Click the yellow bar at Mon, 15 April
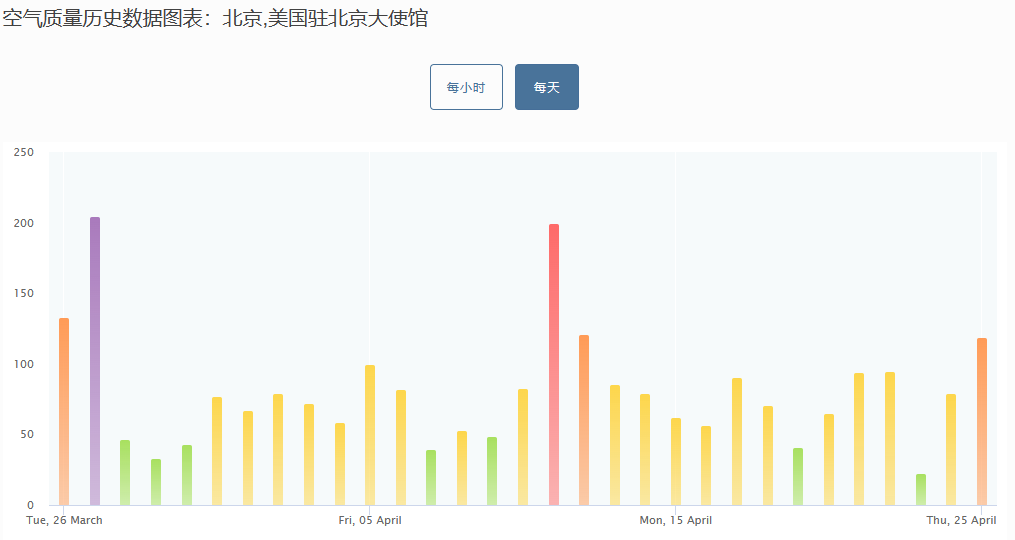This screenshot has width=1015, height=540. tap(676, 462)
